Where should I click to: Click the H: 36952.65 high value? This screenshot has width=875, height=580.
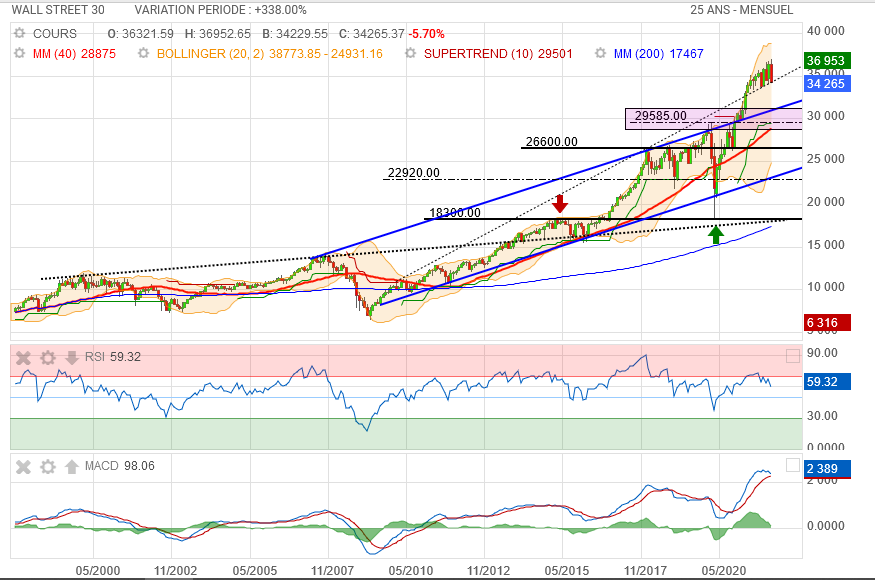tap(218, 33)
